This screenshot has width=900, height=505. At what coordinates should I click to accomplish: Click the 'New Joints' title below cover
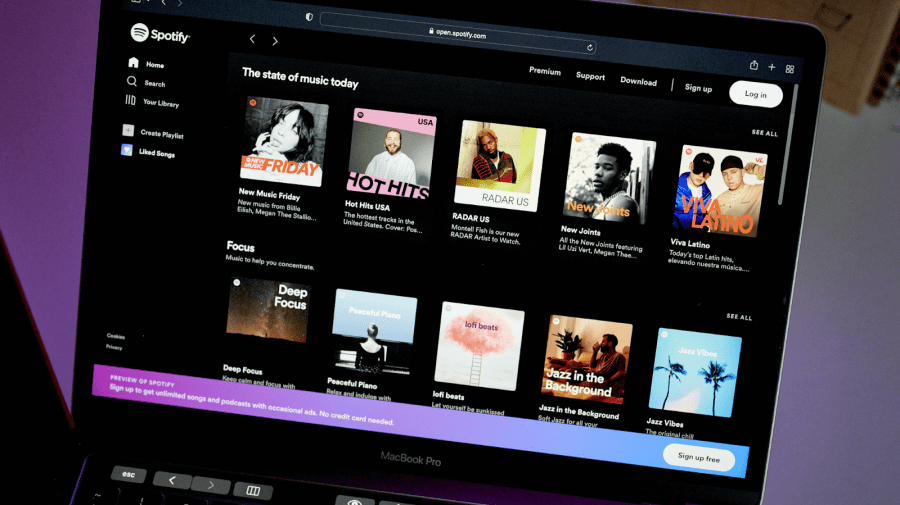coord(580,231)
